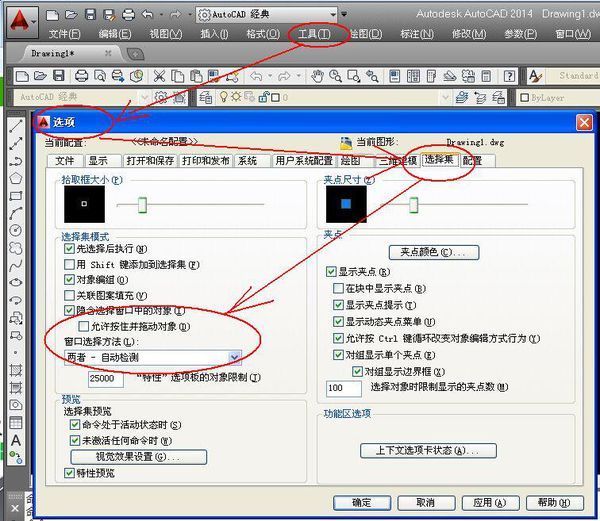Click the Save icon in quick access bar
The width and height of the screenshot is (600, 521).
[91, 15]
